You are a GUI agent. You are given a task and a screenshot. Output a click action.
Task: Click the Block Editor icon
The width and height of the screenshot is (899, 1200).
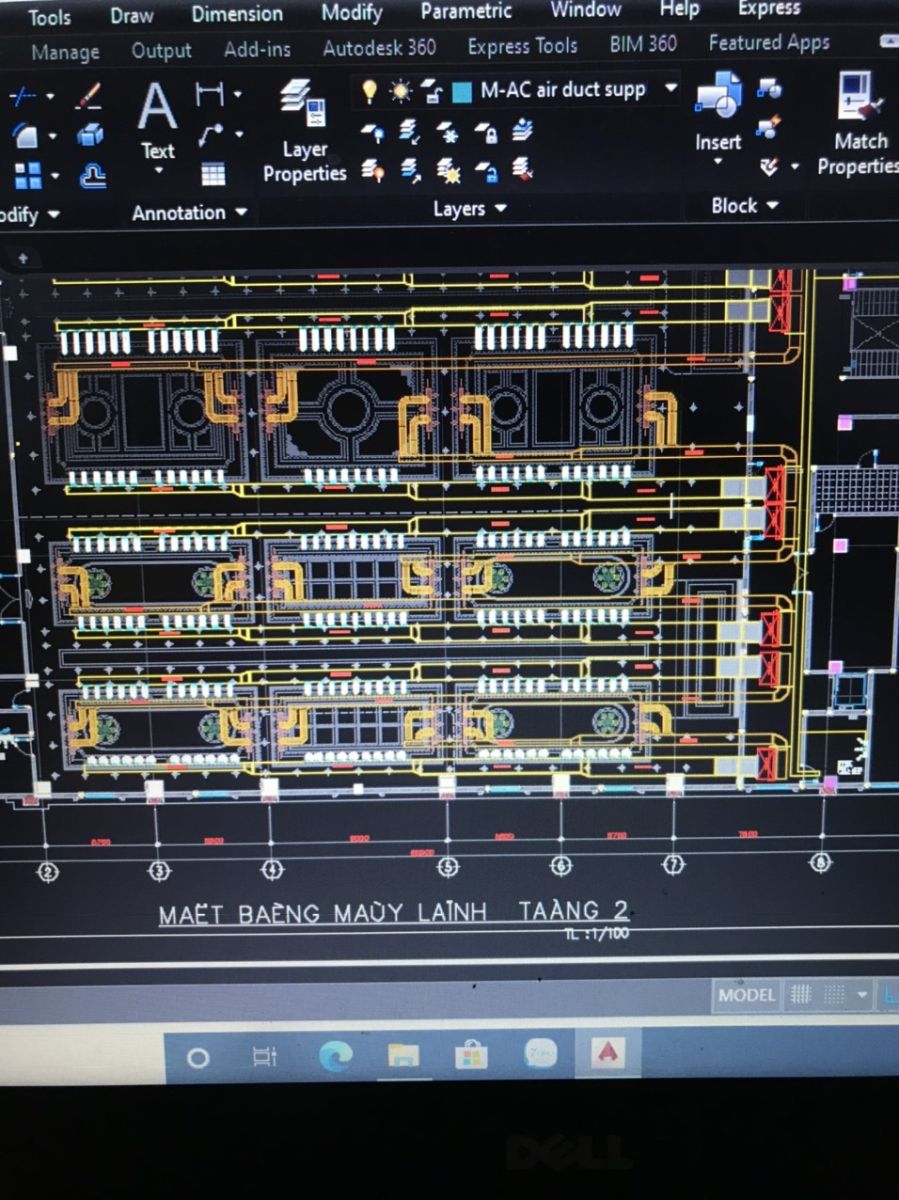[769, 127]
